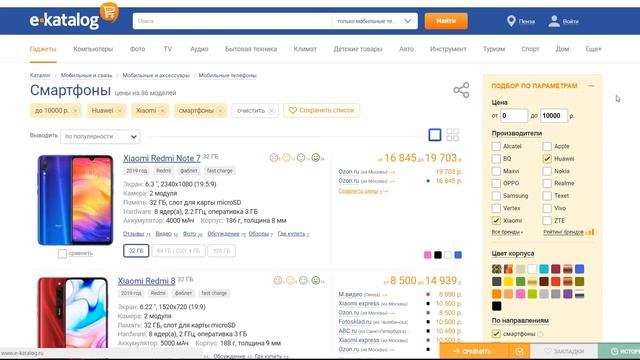Select yellow body color swatch in filter

pyautogui.click(x=508, y=281)
